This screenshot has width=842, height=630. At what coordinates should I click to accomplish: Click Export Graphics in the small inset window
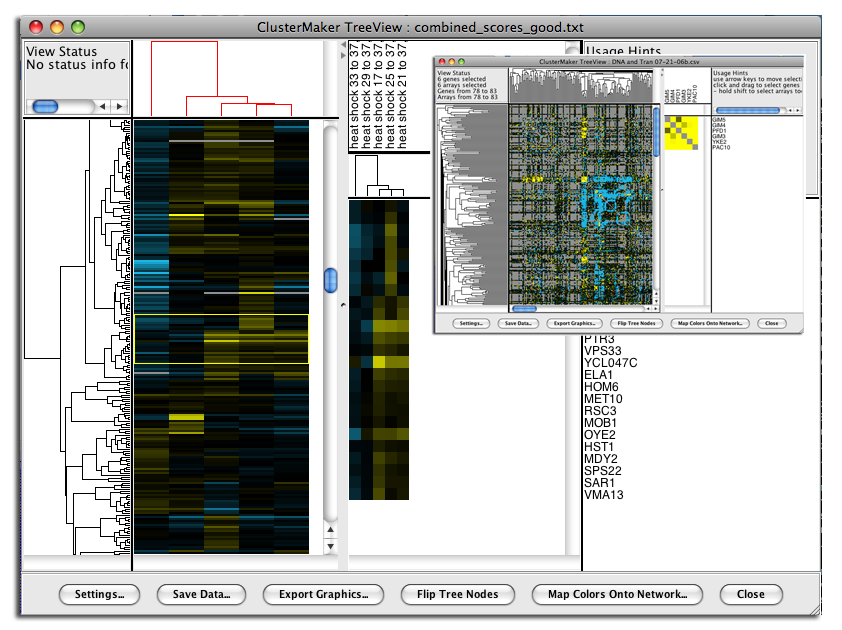pos(574,323)
